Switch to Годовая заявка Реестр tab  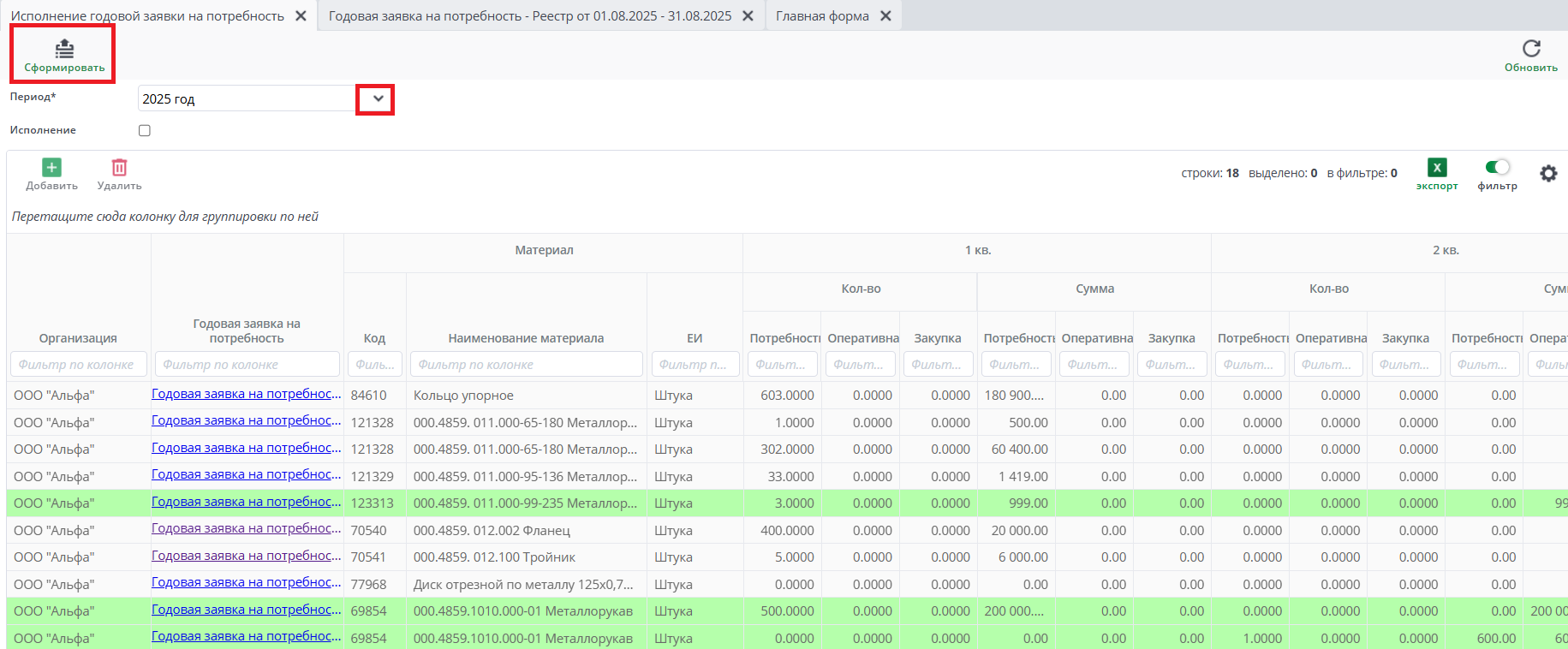(529, 16)
